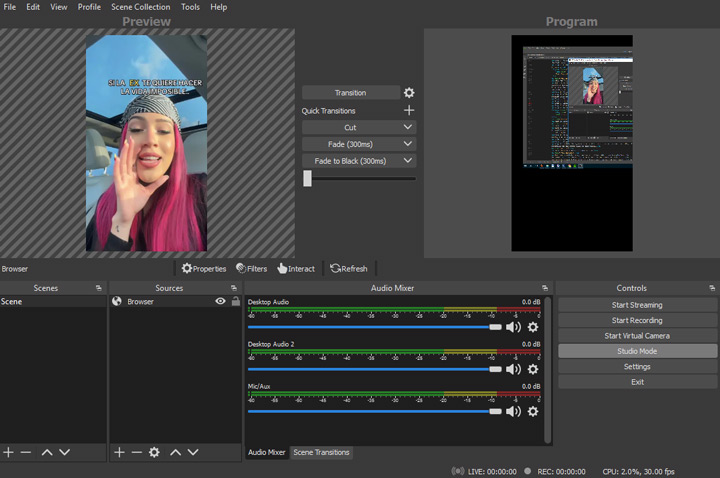The image size is (720, 478).
Task: Move selected source down with arrow
Action: (x=193, y=453)
